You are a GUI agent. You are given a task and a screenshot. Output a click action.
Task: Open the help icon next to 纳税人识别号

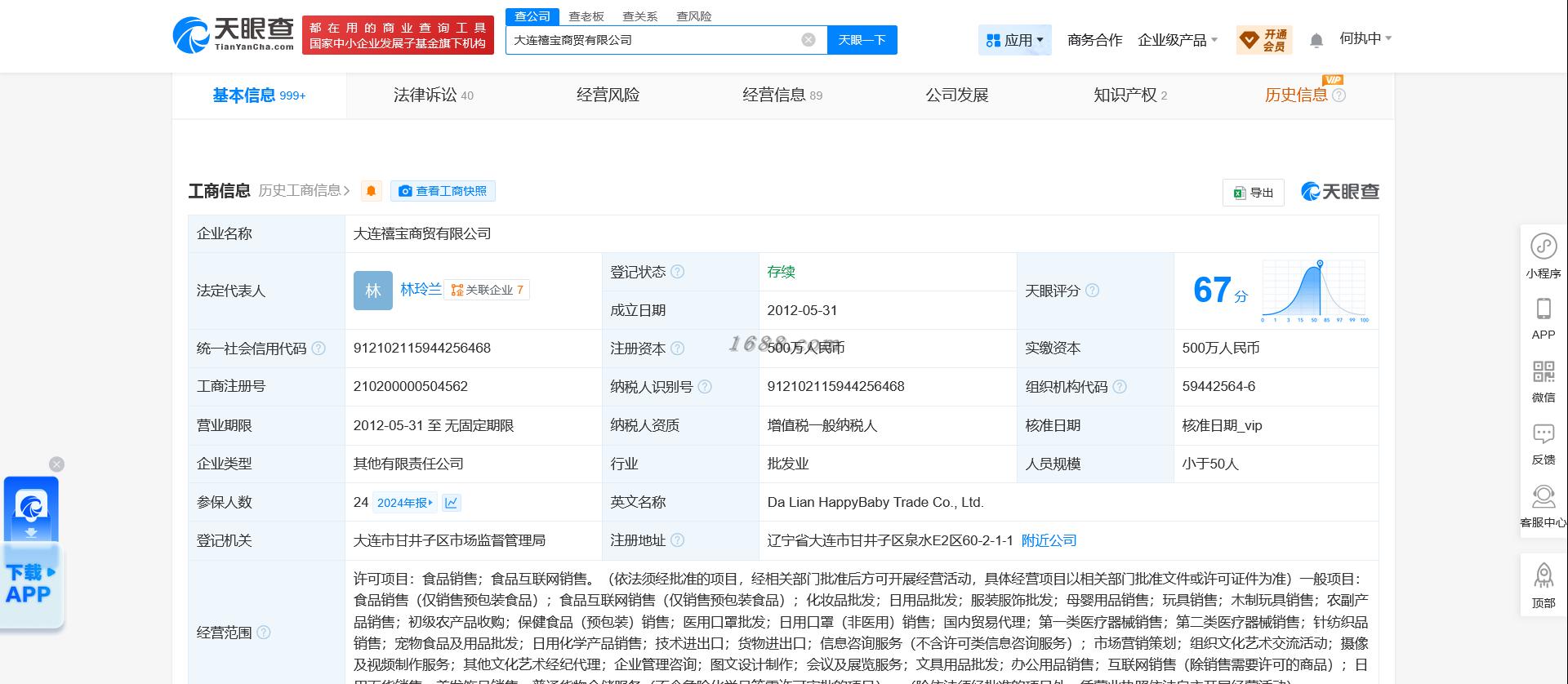tap(705, 387)
